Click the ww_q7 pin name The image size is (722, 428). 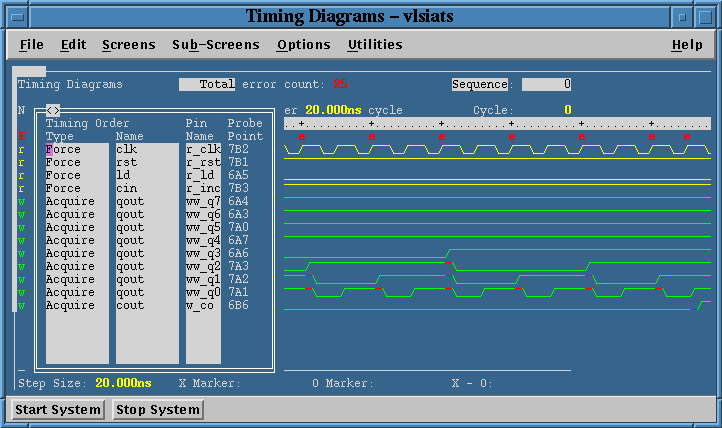[x=204, y=202]
